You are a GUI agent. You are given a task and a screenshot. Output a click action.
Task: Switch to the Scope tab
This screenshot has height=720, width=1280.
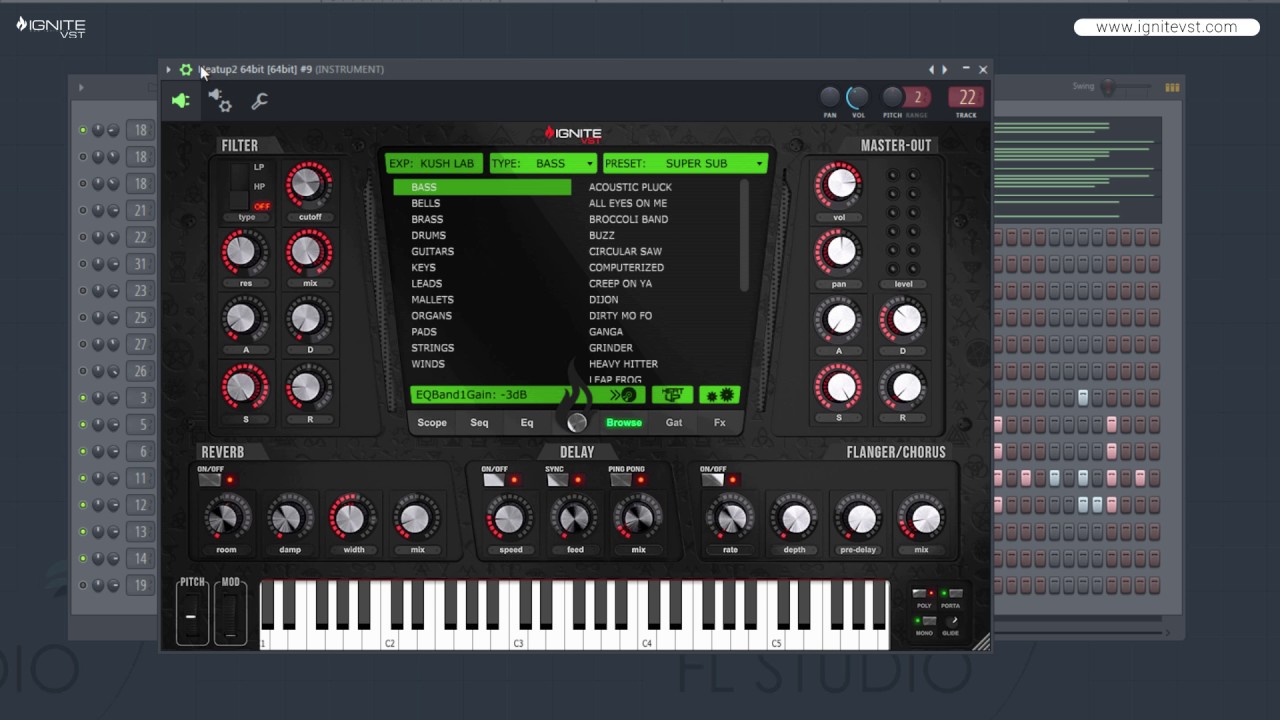pos(432,423)
